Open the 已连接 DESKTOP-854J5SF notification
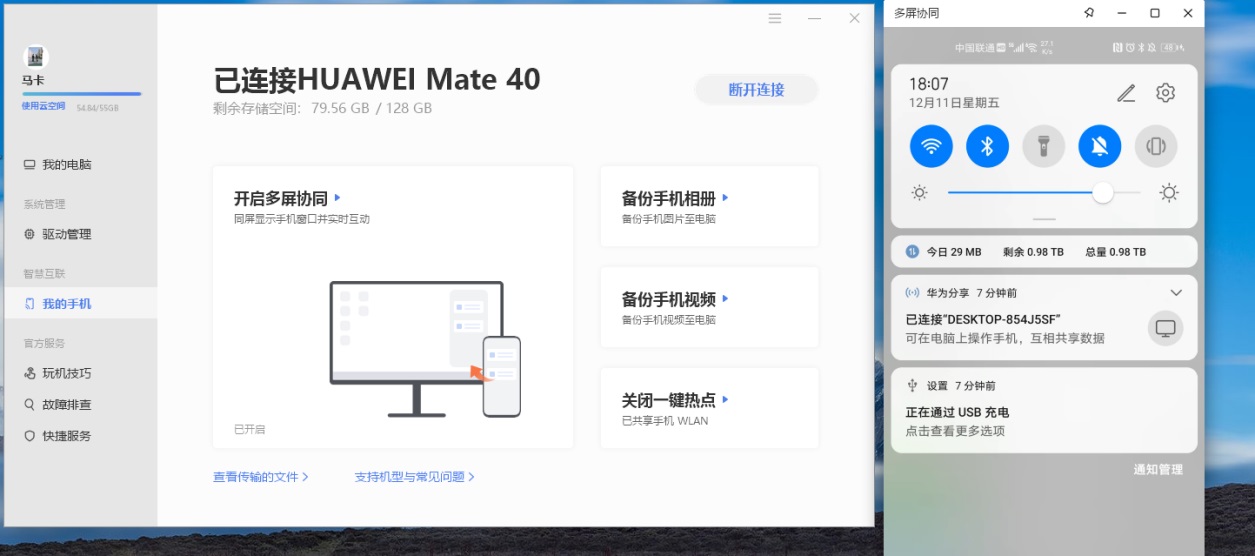1255x556 pixels. click(1044, 318)
